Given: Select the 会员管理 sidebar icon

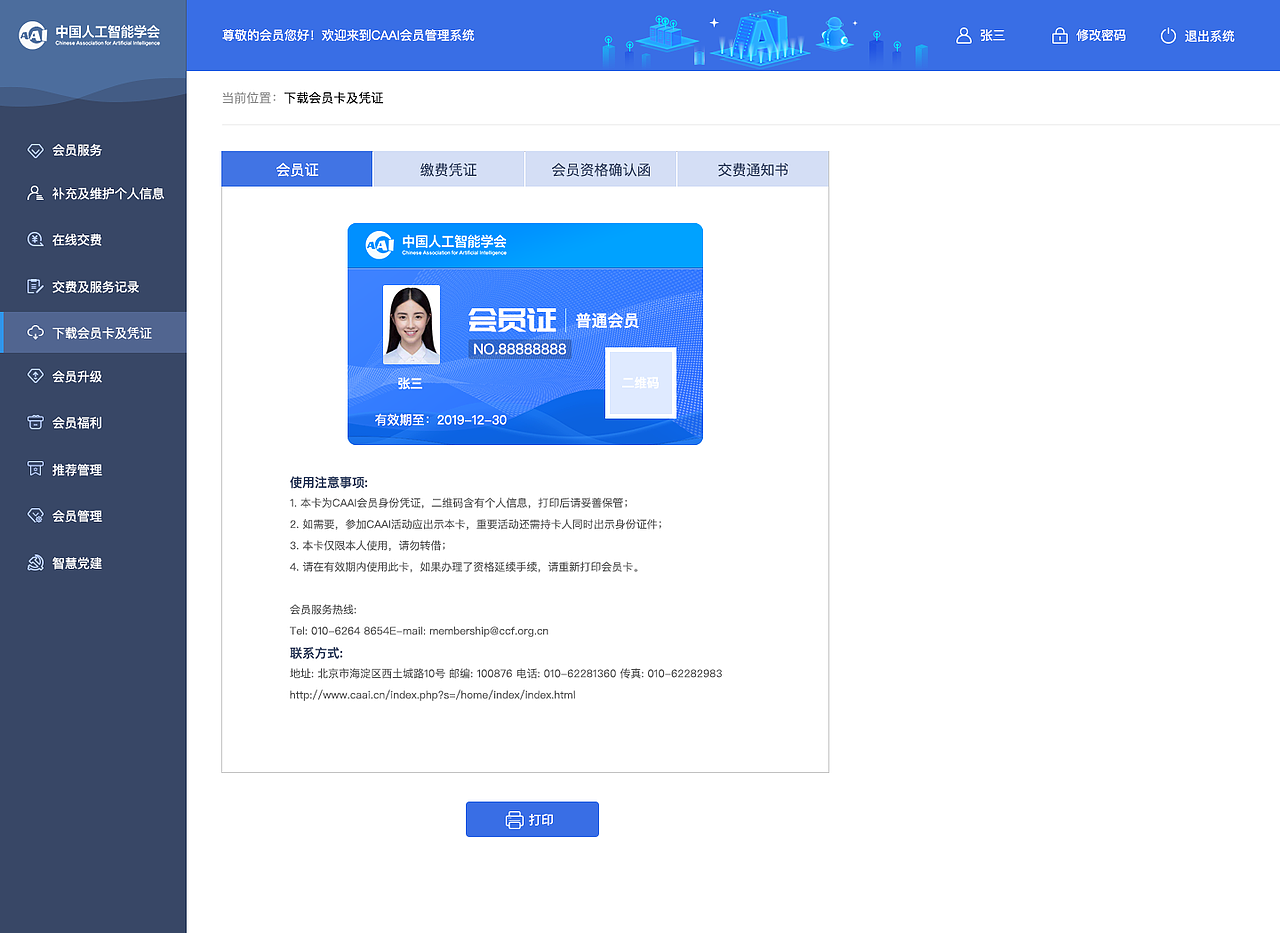Looking at the screenshot, I should tap(35, 516).
